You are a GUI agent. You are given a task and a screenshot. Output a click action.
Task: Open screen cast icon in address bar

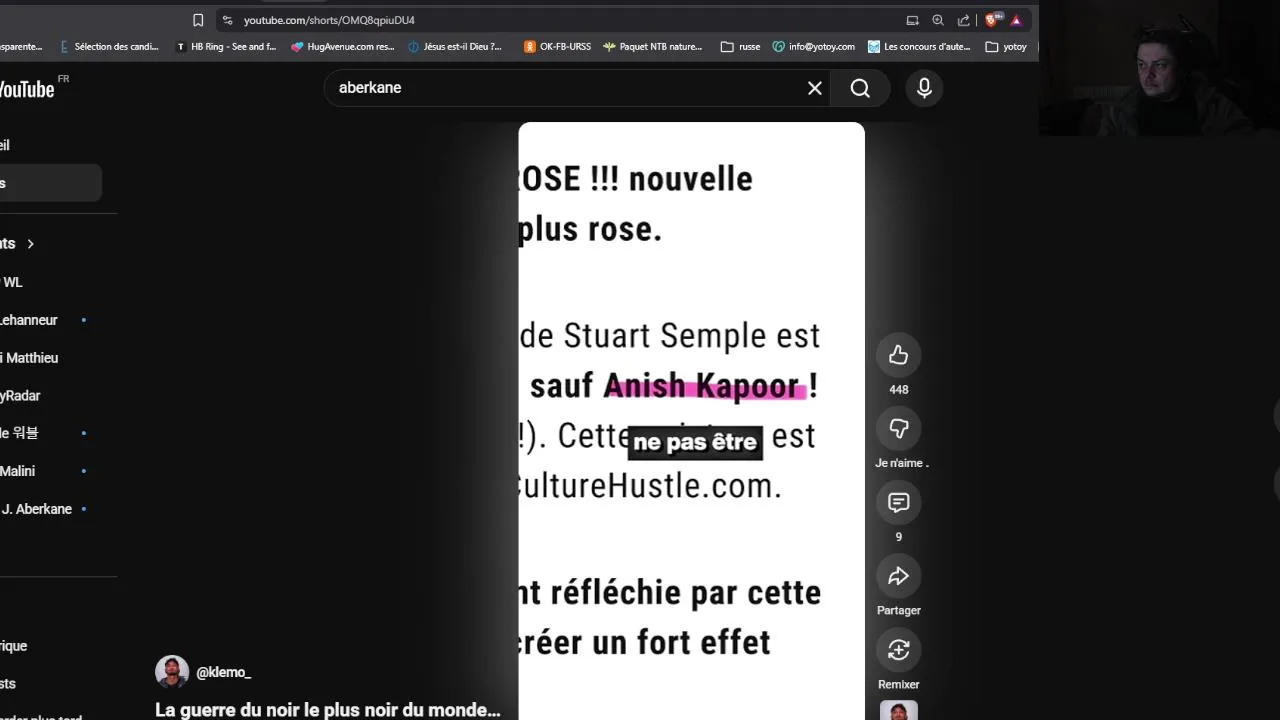pyautogui.click(x=912, y=20)
